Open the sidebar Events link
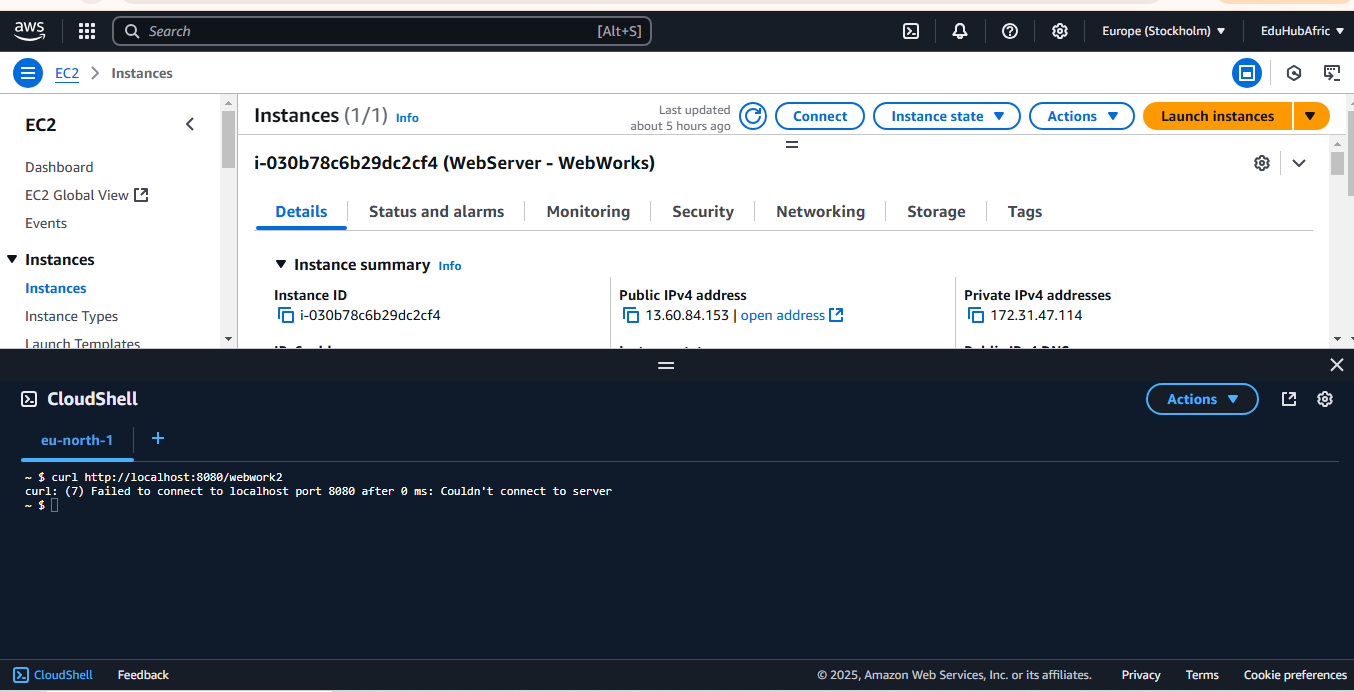 (46, 223)
